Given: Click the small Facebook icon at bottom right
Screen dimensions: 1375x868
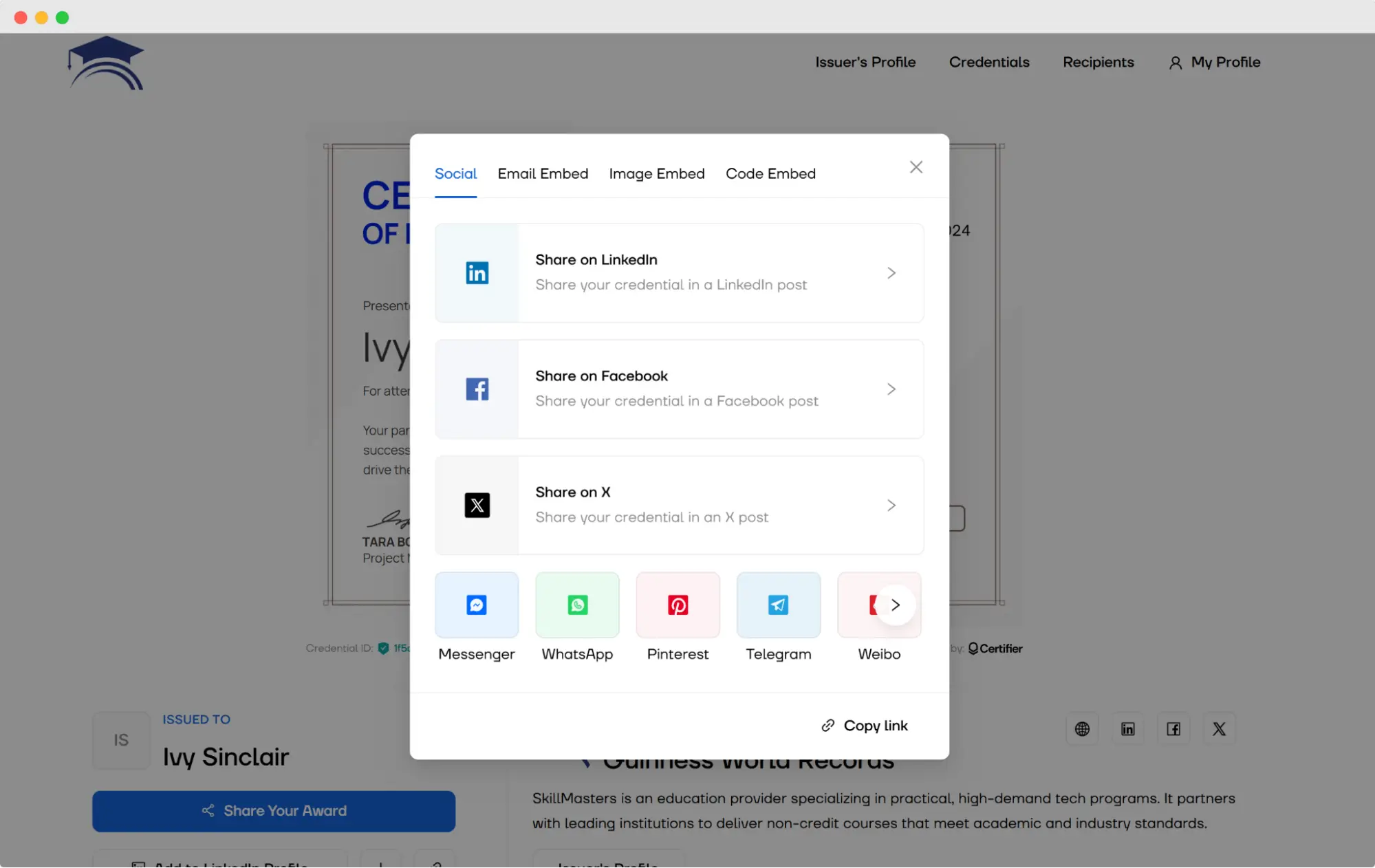Looking at the screenshot, I should coord(1173,728).
